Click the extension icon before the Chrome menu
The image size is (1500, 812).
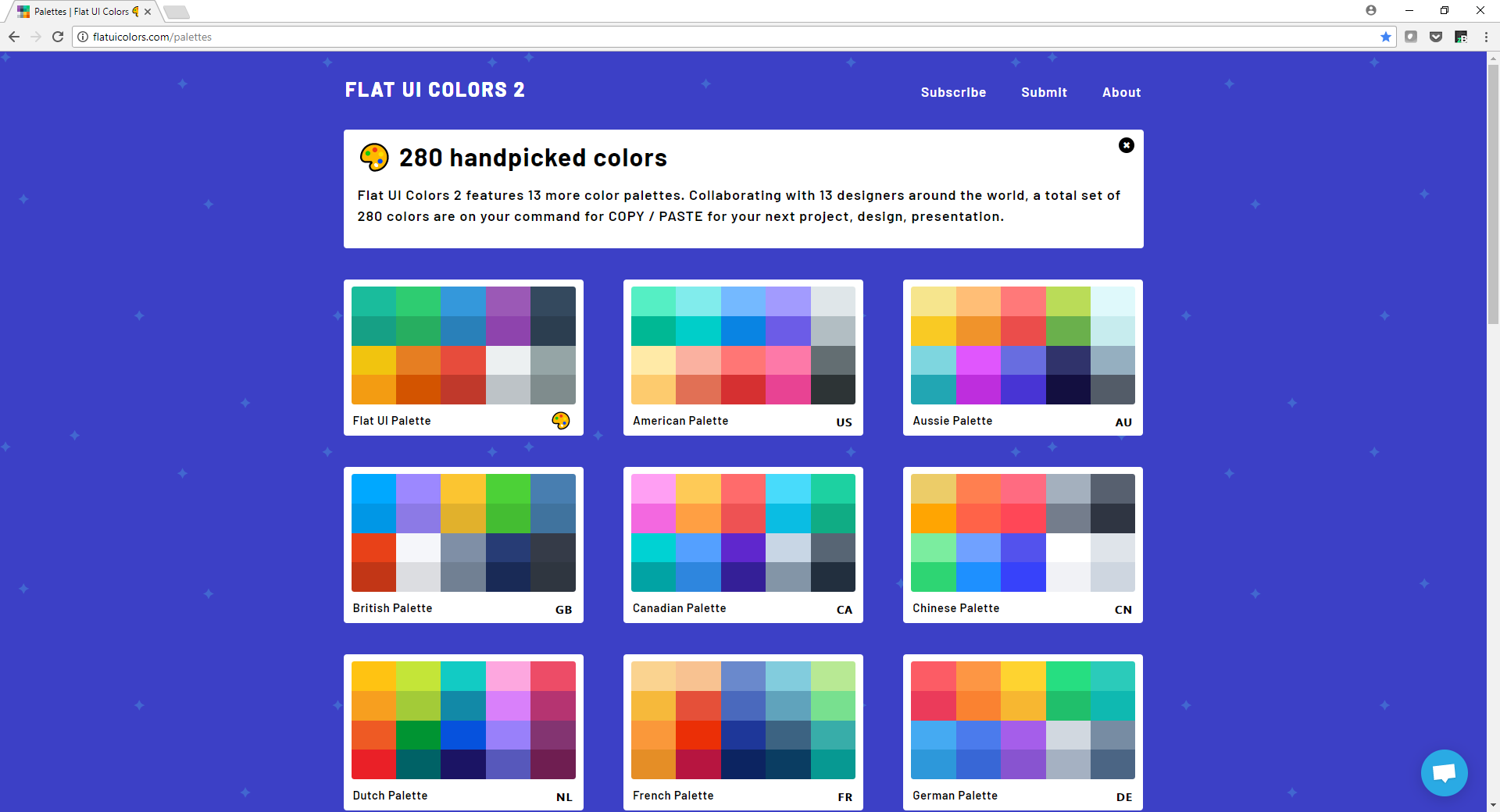pyautogui.click(x=1461, y=37)
